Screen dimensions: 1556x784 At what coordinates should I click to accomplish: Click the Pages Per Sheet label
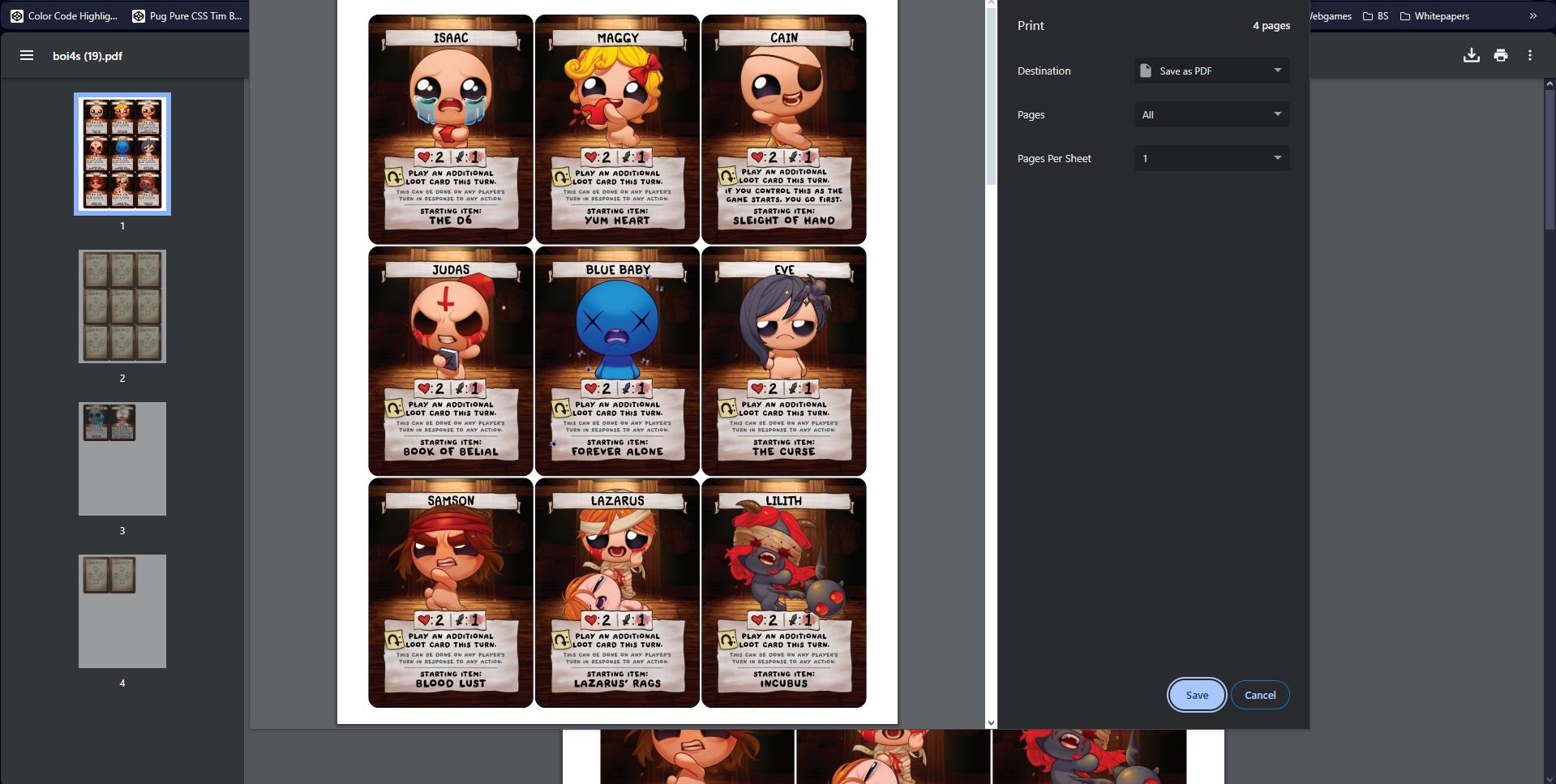[x=1054, y=158]
